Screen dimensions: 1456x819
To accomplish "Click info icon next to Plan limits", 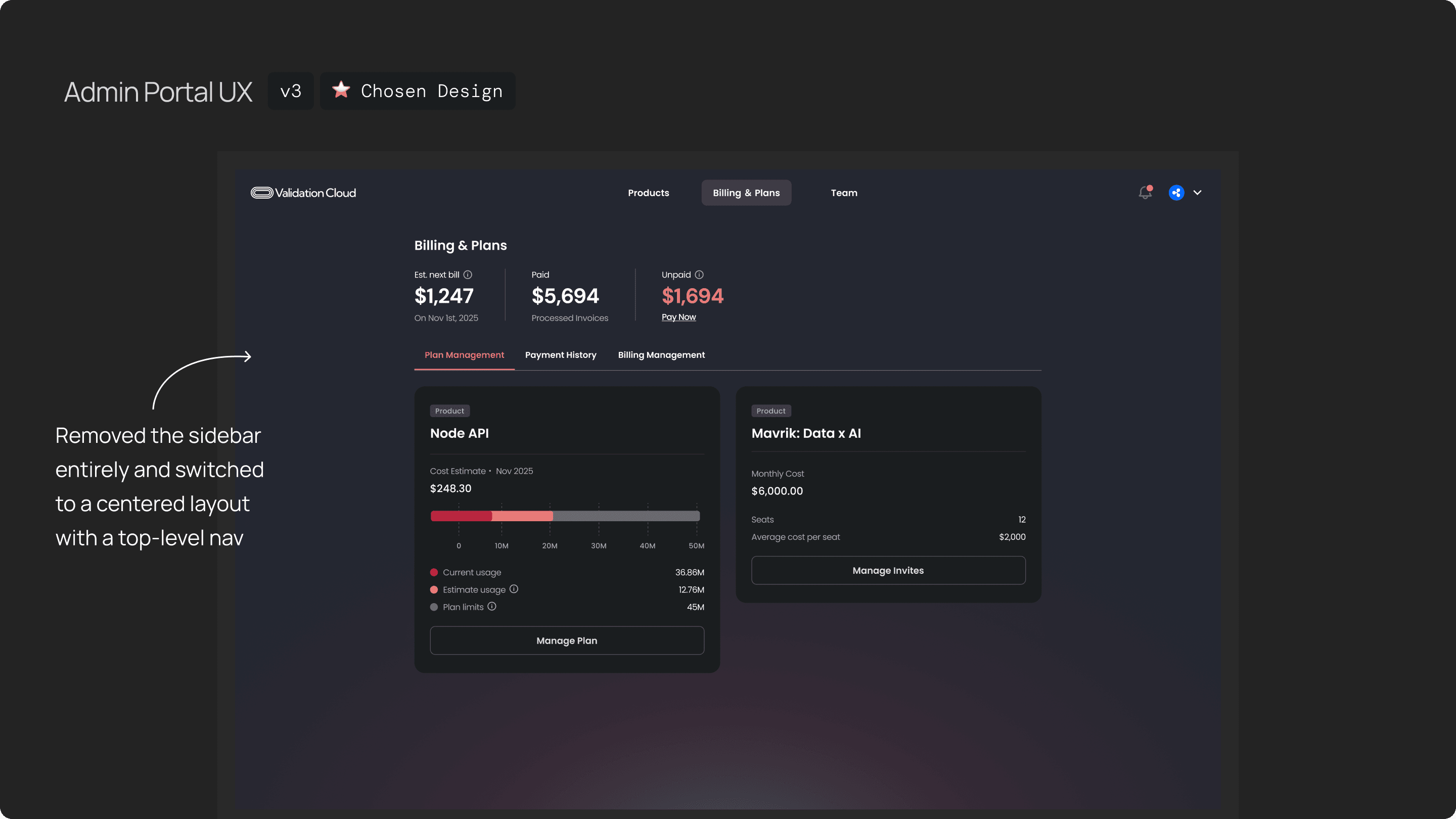I will click(x=492, y=607).
